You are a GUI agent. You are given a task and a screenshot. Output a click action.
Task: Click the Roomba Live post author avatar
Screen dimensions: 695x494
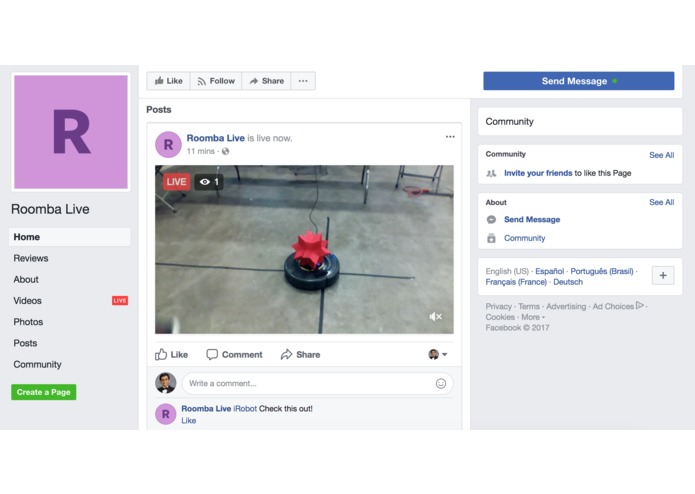click(x=168, y=144)
